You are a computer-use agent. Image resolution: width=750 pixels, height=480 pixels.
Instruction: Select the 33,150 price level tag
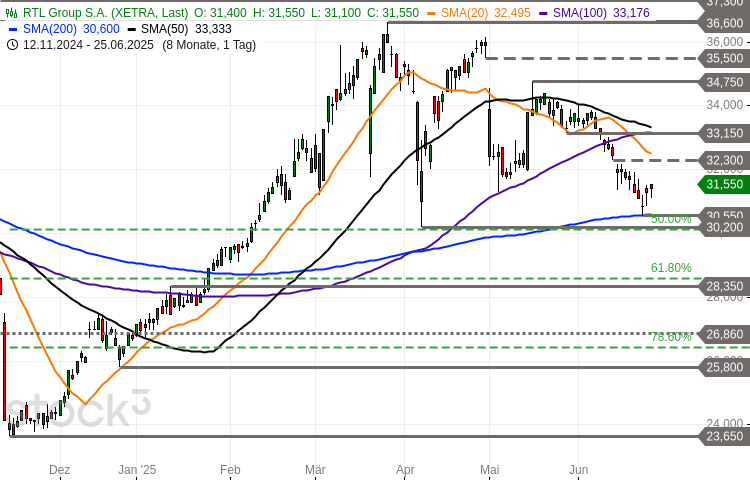[724, 133]
